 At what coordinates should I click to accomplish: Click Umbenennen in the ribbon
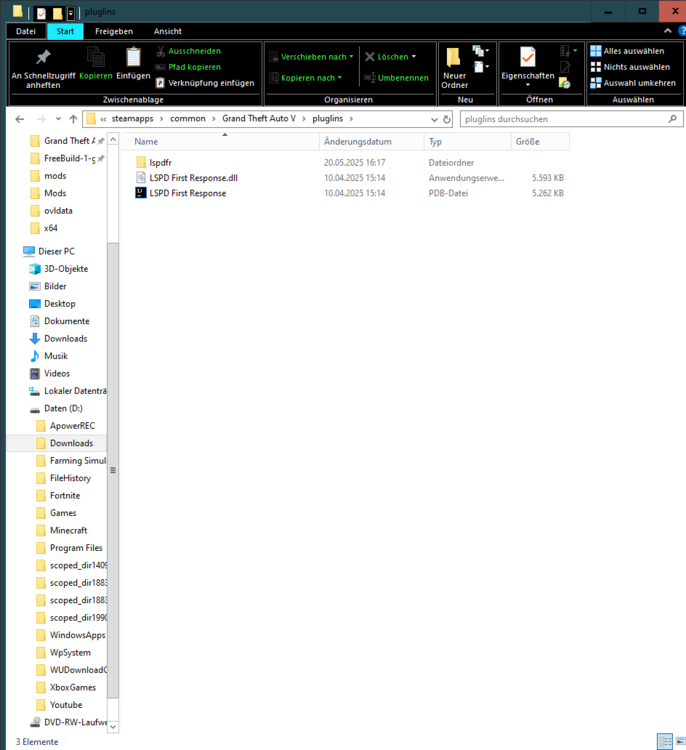397,78
